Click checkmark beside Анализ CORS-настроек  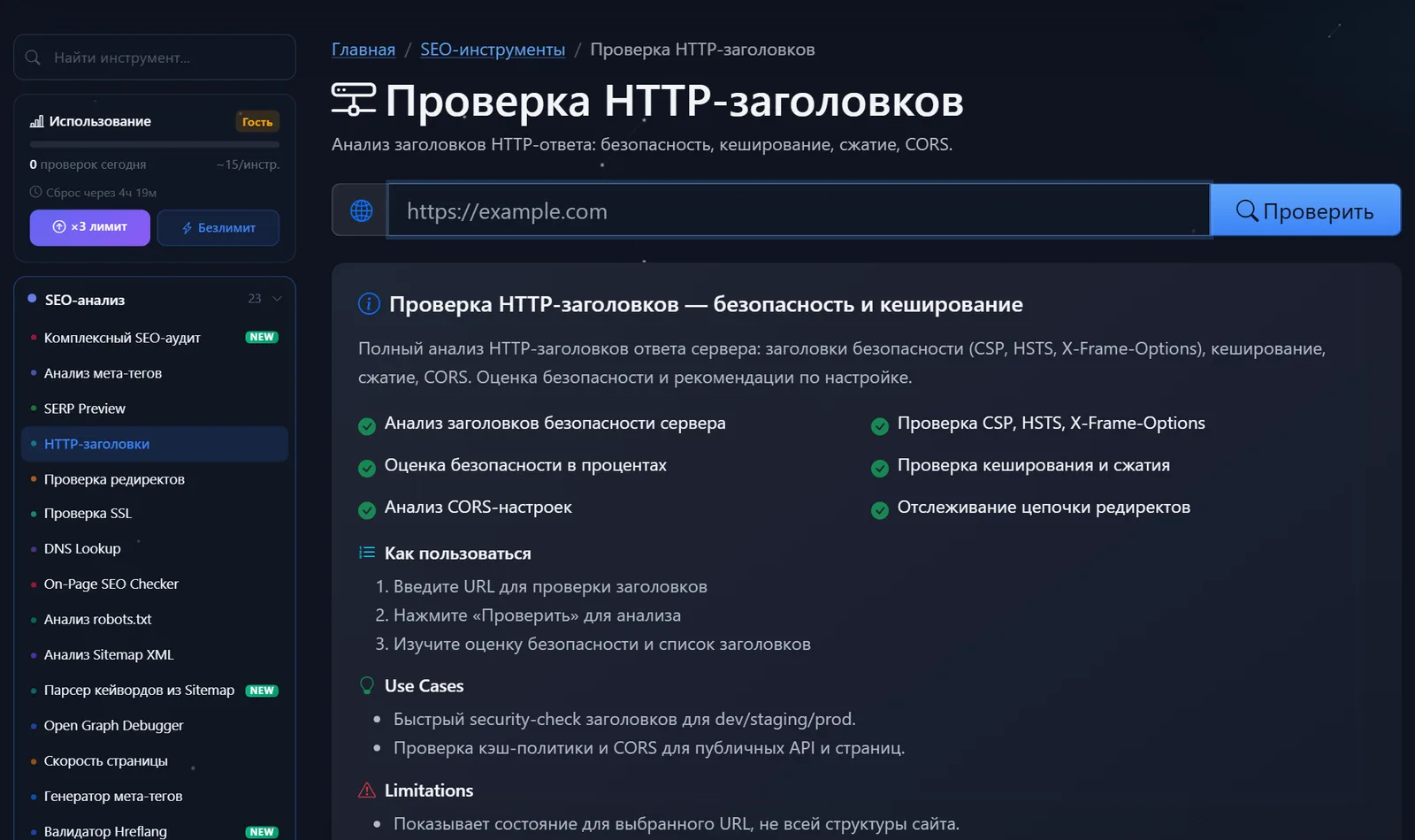point(367,510)
